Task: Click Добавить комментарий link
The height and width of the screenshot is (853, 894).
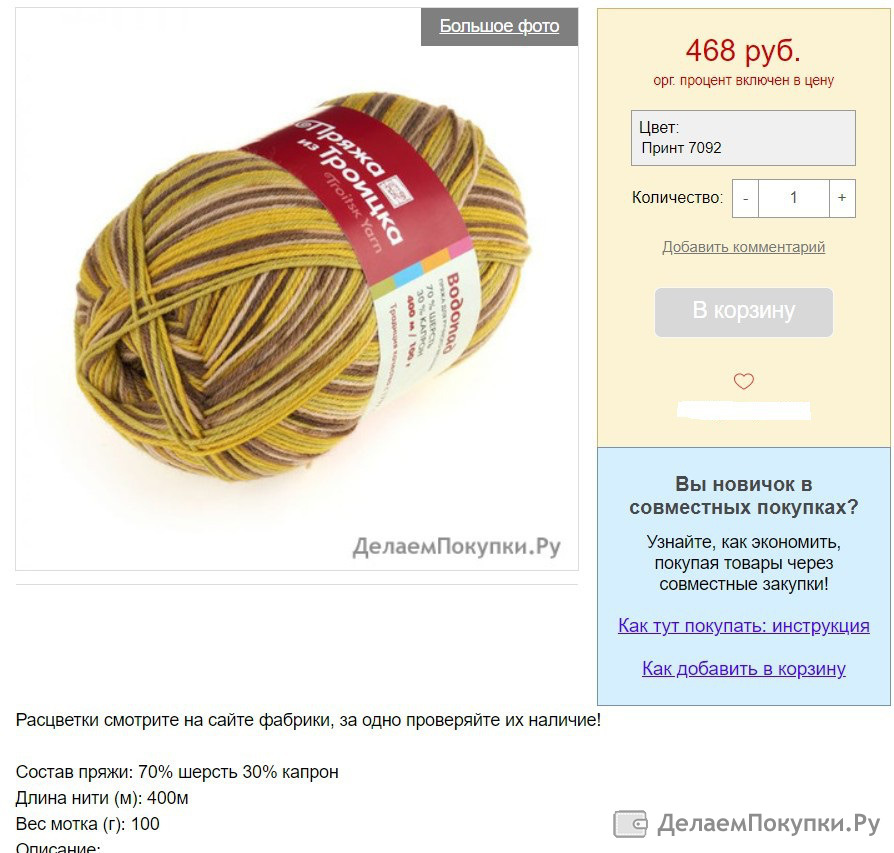Action: click(743, 247)
